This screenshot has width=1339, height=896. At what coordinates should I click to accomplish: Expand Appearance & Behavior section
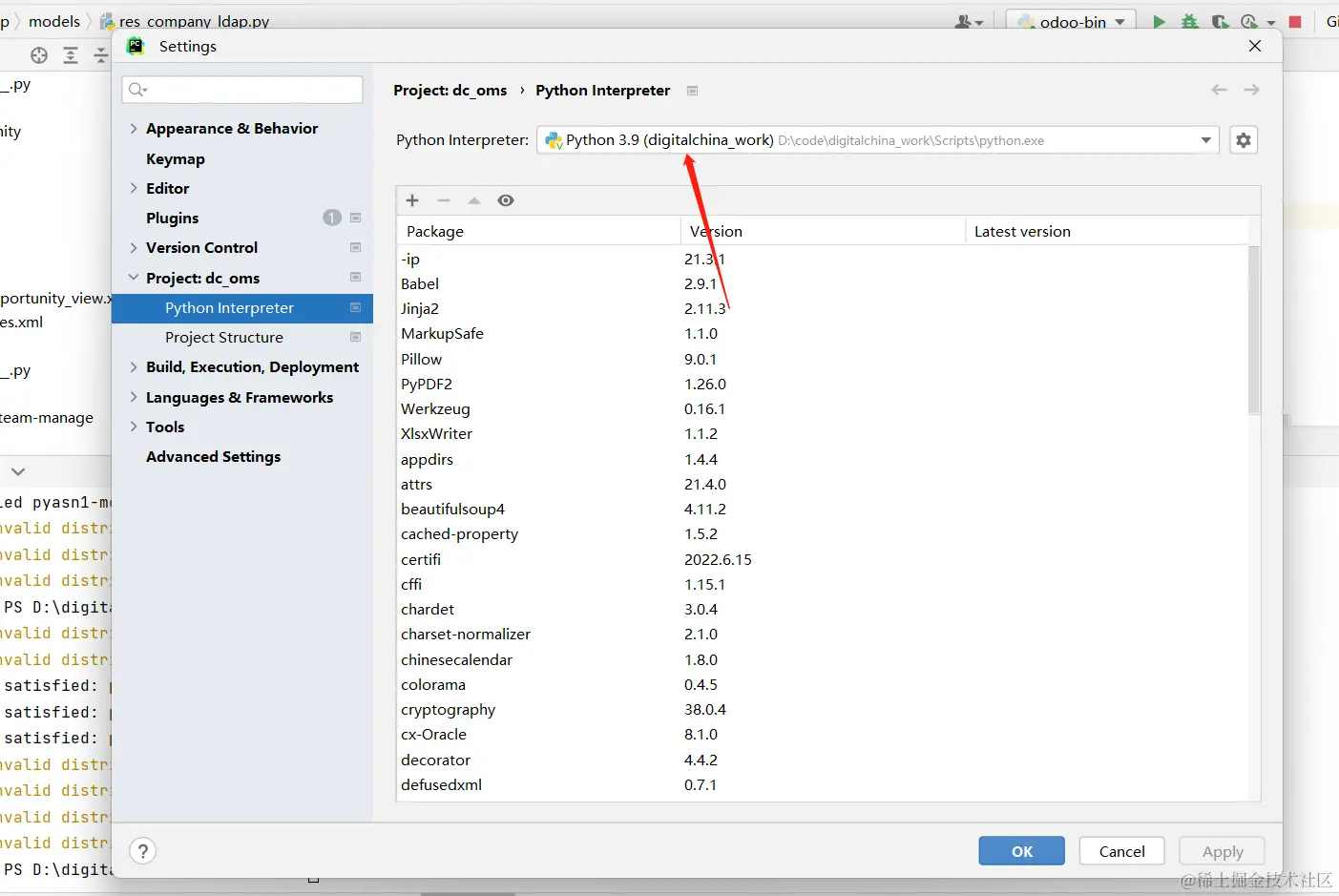(134, 128)
